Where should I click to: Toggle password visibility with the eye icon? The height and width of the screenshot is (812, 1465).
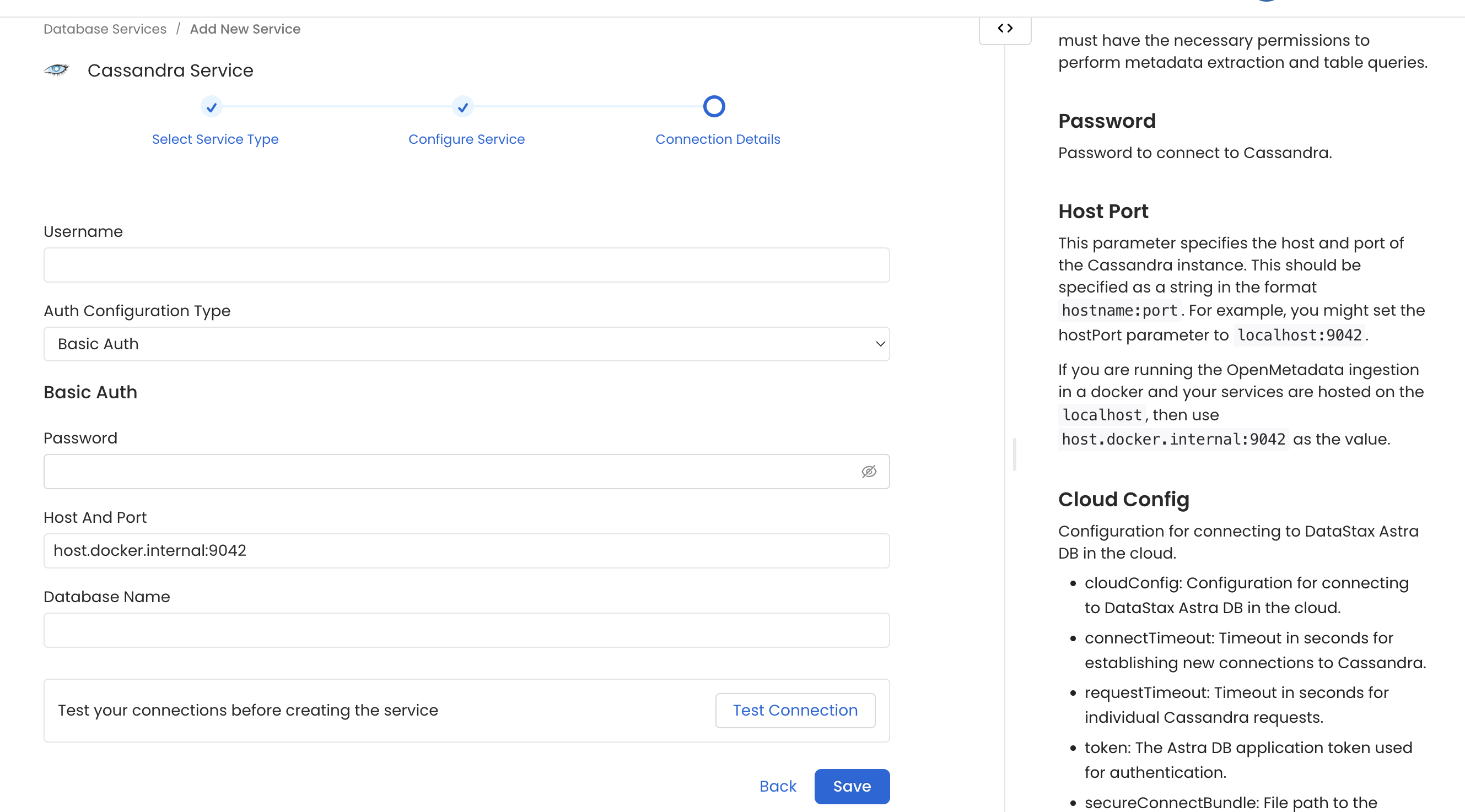[x=869, y=471]
